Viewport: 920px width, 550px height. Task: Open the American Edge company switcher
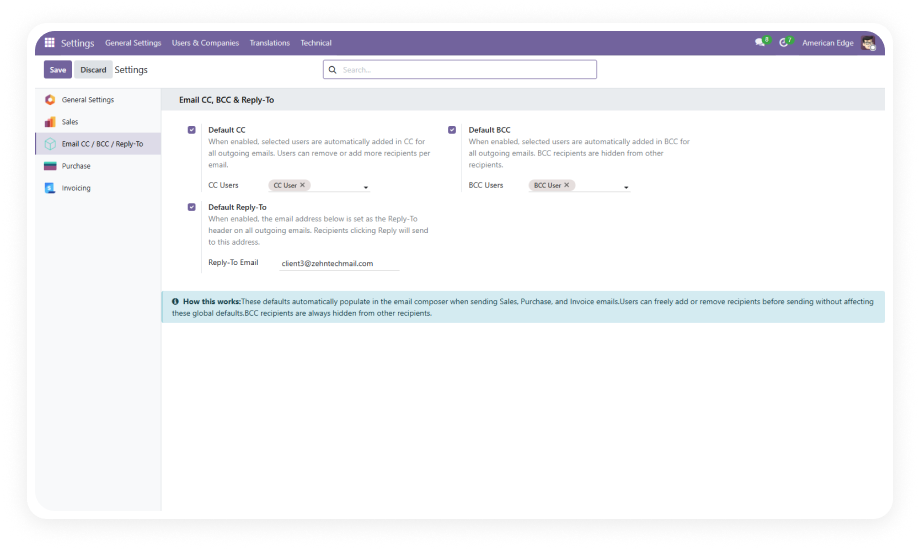827,43
